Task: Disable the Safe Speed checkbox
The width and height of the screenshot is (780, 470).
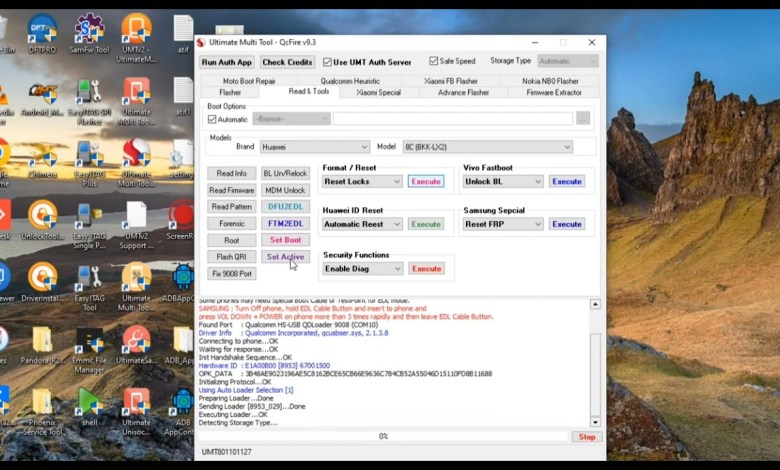Action: (x=434, y=61)
